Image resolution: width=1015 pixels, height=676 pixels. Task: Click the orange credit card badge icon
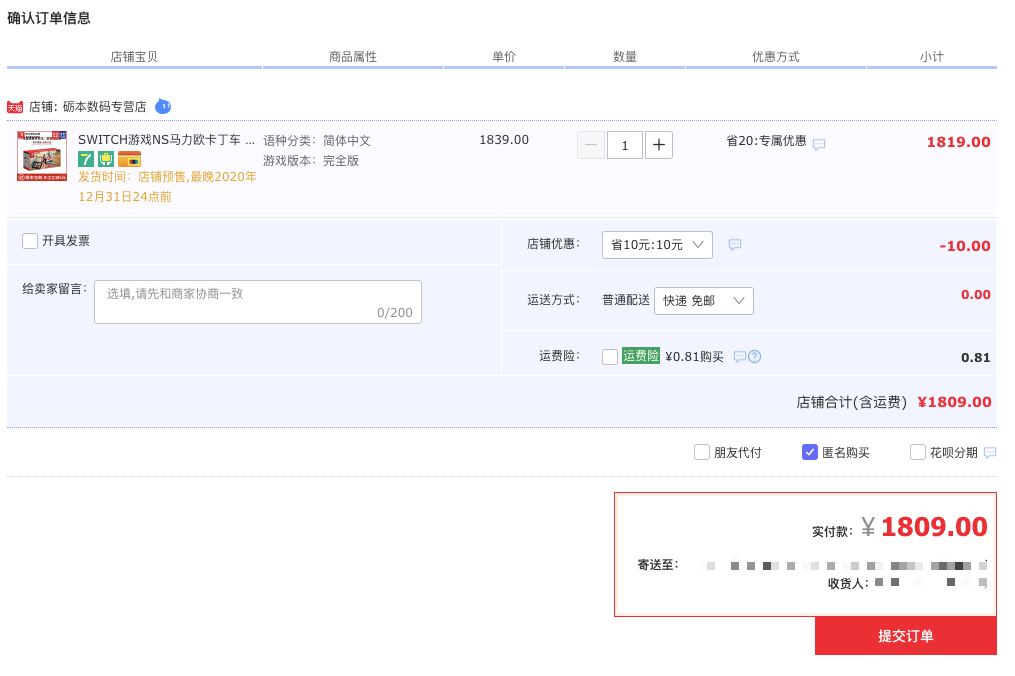129,159
